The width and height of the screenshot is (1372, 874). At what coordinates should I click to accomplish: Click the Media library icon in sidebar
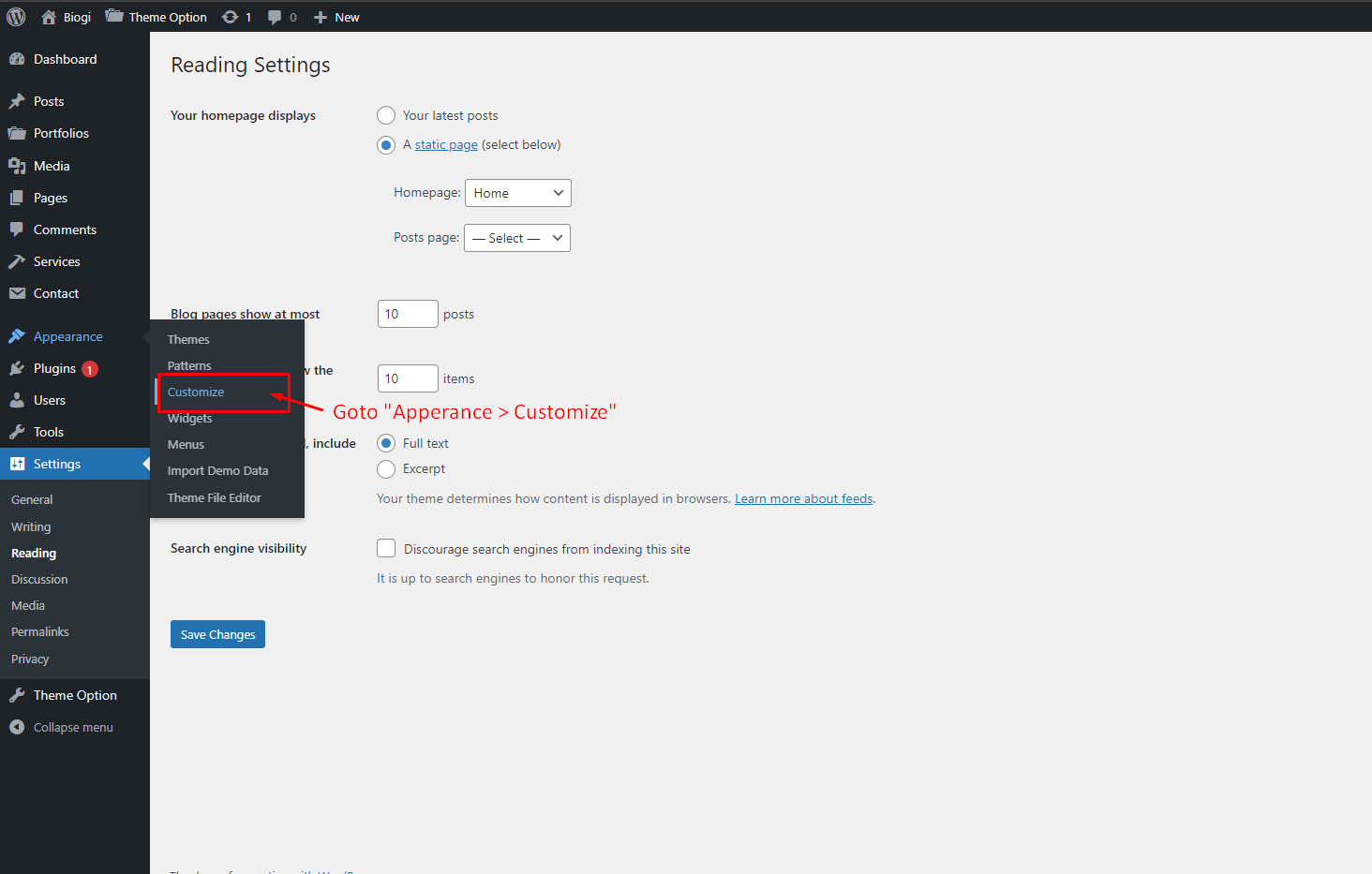click(17, 166)
